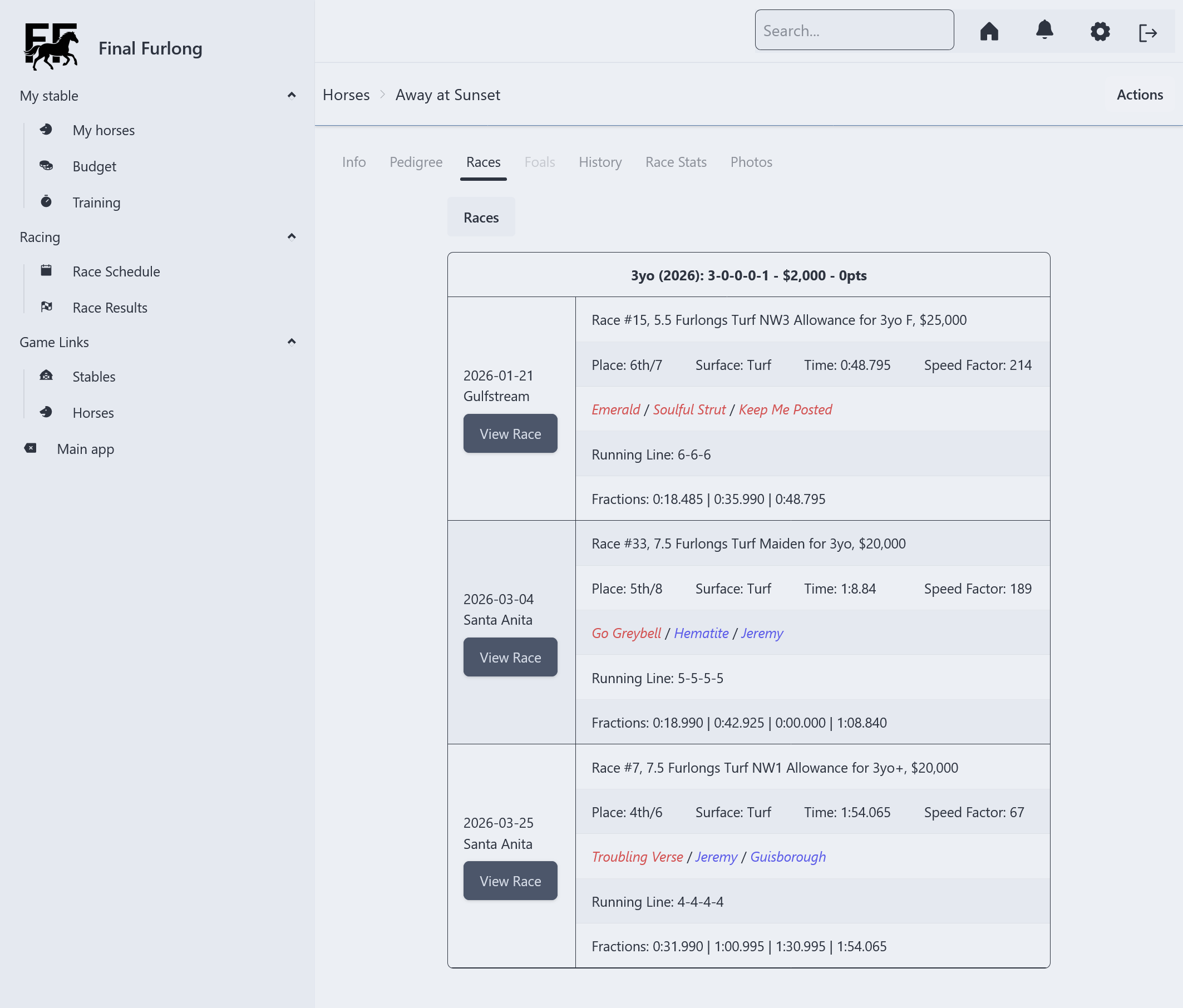Switch to the Pedigree tab

[x=416, y=162]
